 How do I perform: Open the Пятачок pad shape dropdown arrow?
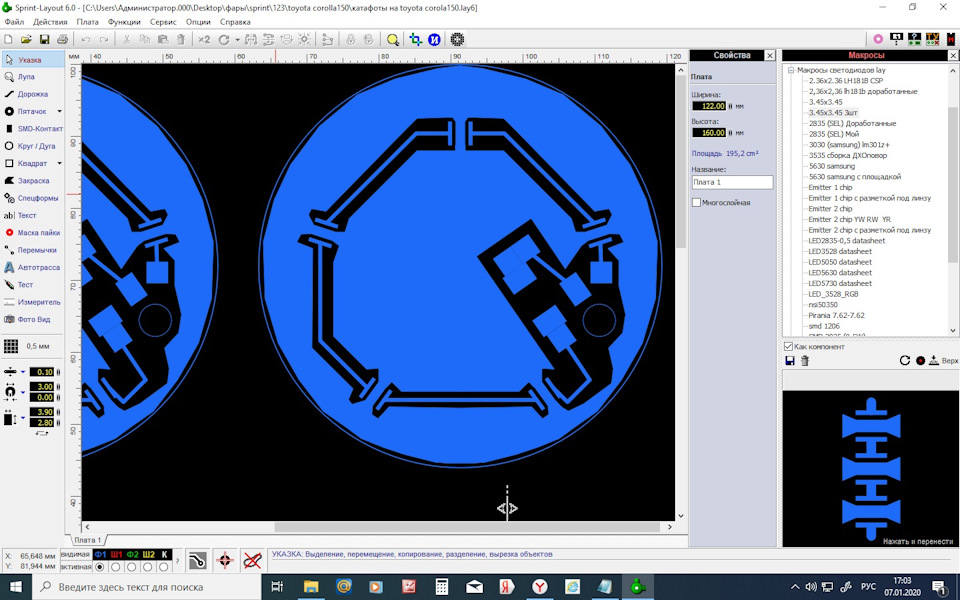click(x=59, y=111)
